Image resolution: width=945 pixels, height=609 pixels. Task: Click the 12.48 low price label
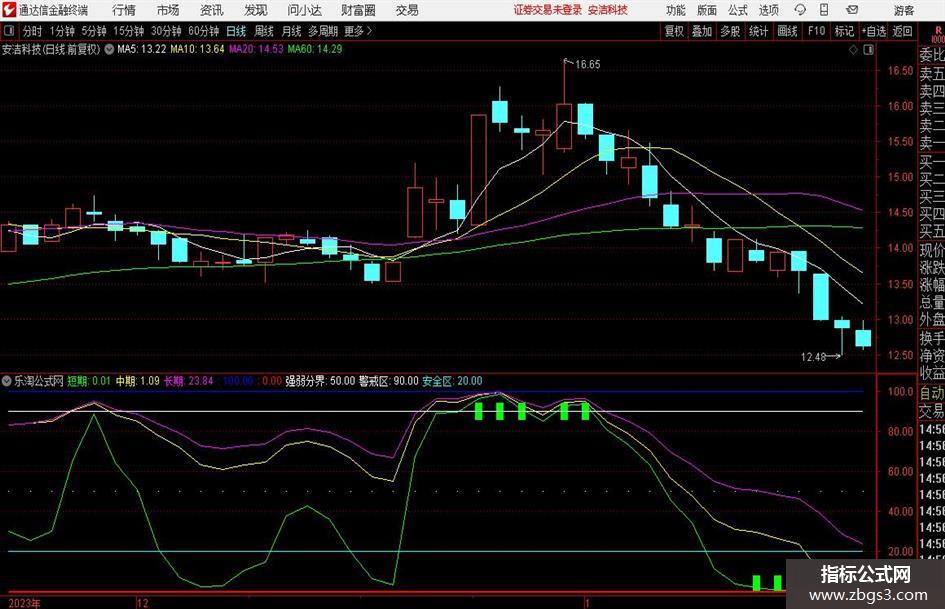813,357
